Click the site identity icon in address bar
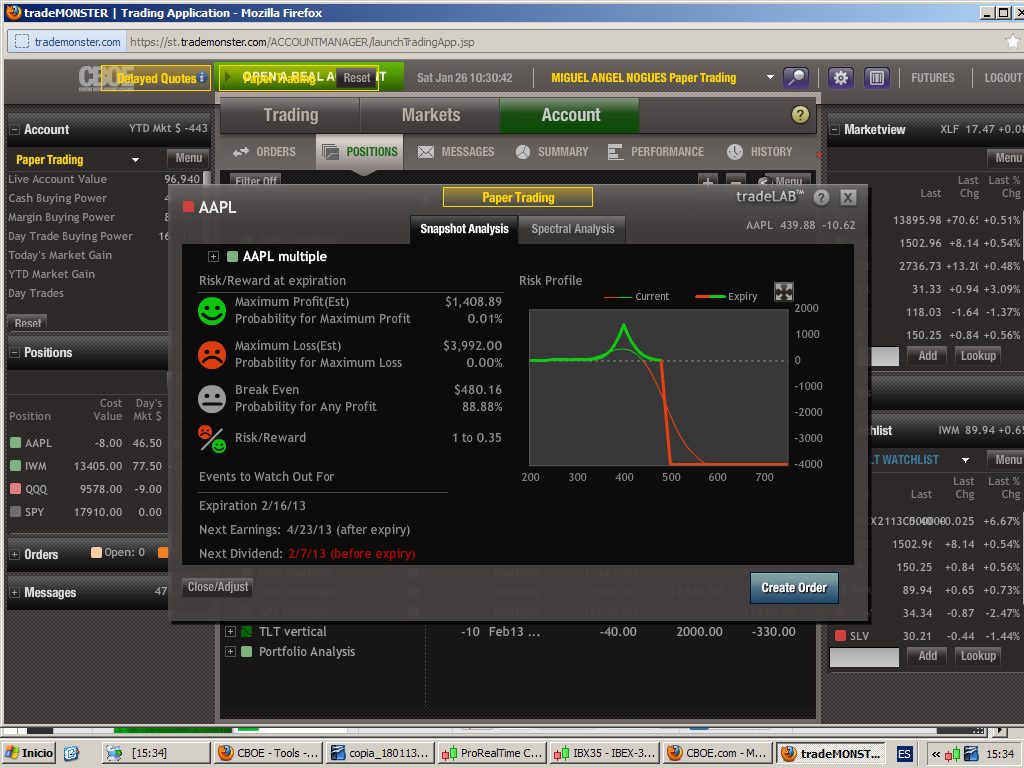 pyautogui.click(x=22, y=42)
